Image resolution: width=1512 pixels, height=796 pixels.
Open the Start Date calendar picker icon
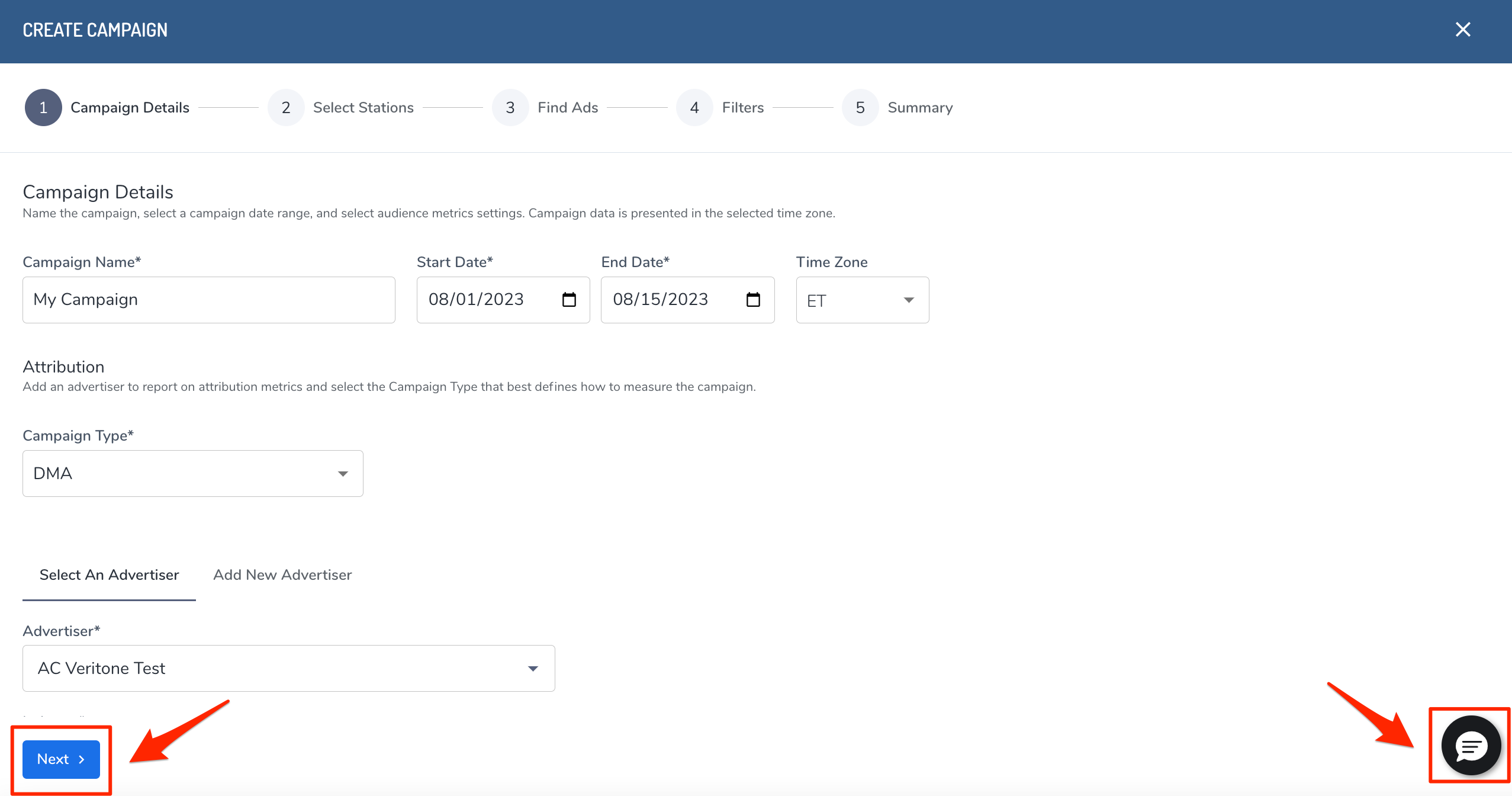click(569, 300)
